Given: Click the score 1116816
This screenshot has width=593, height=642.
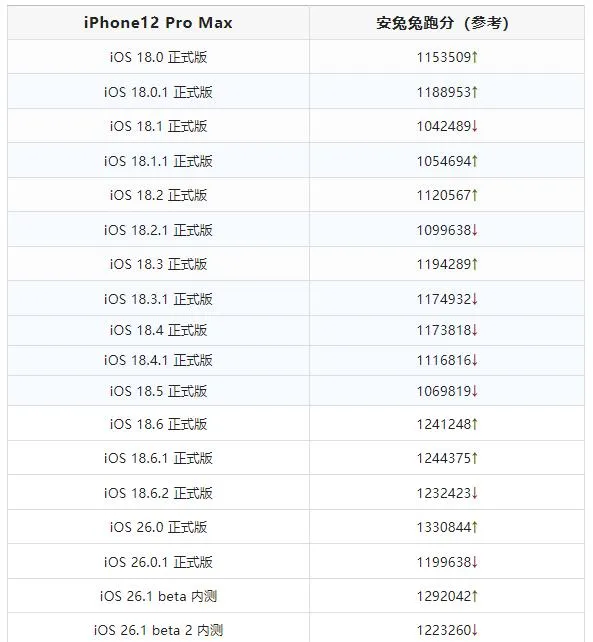Looking at the screenshot, I should 444,360.
